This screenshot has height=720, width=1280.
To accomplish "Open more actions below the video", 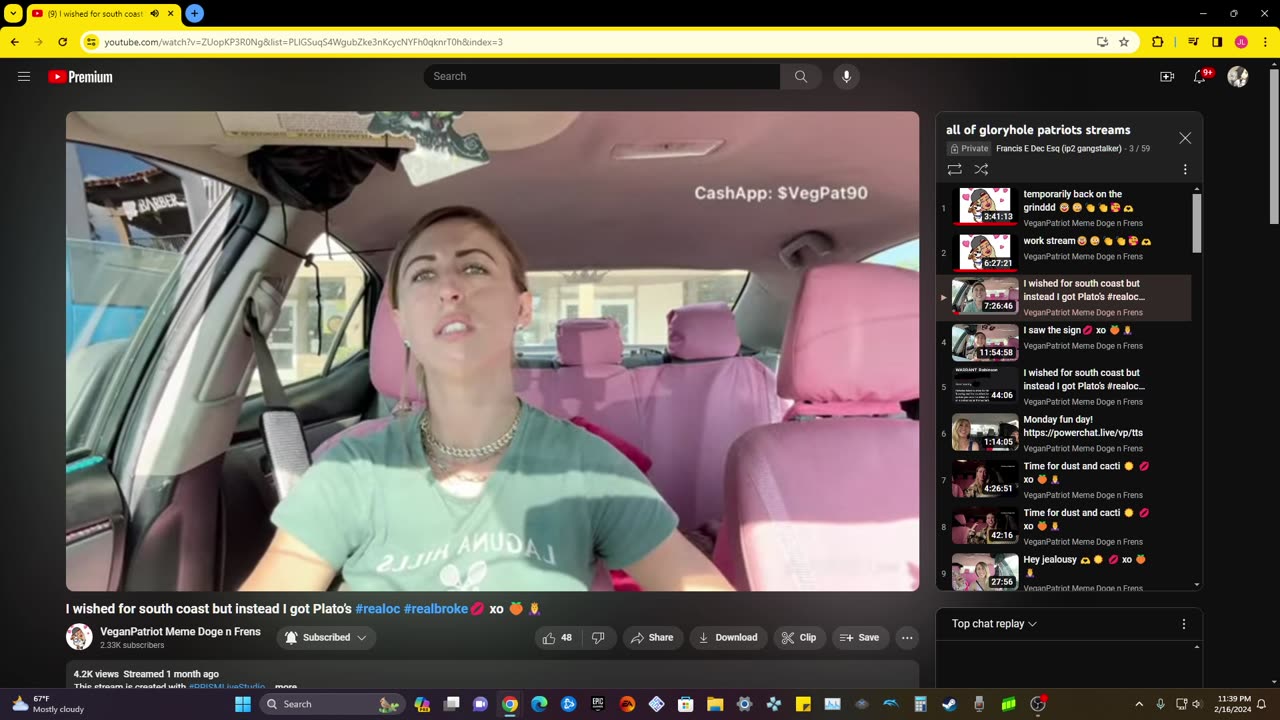I will pos(907,638).
